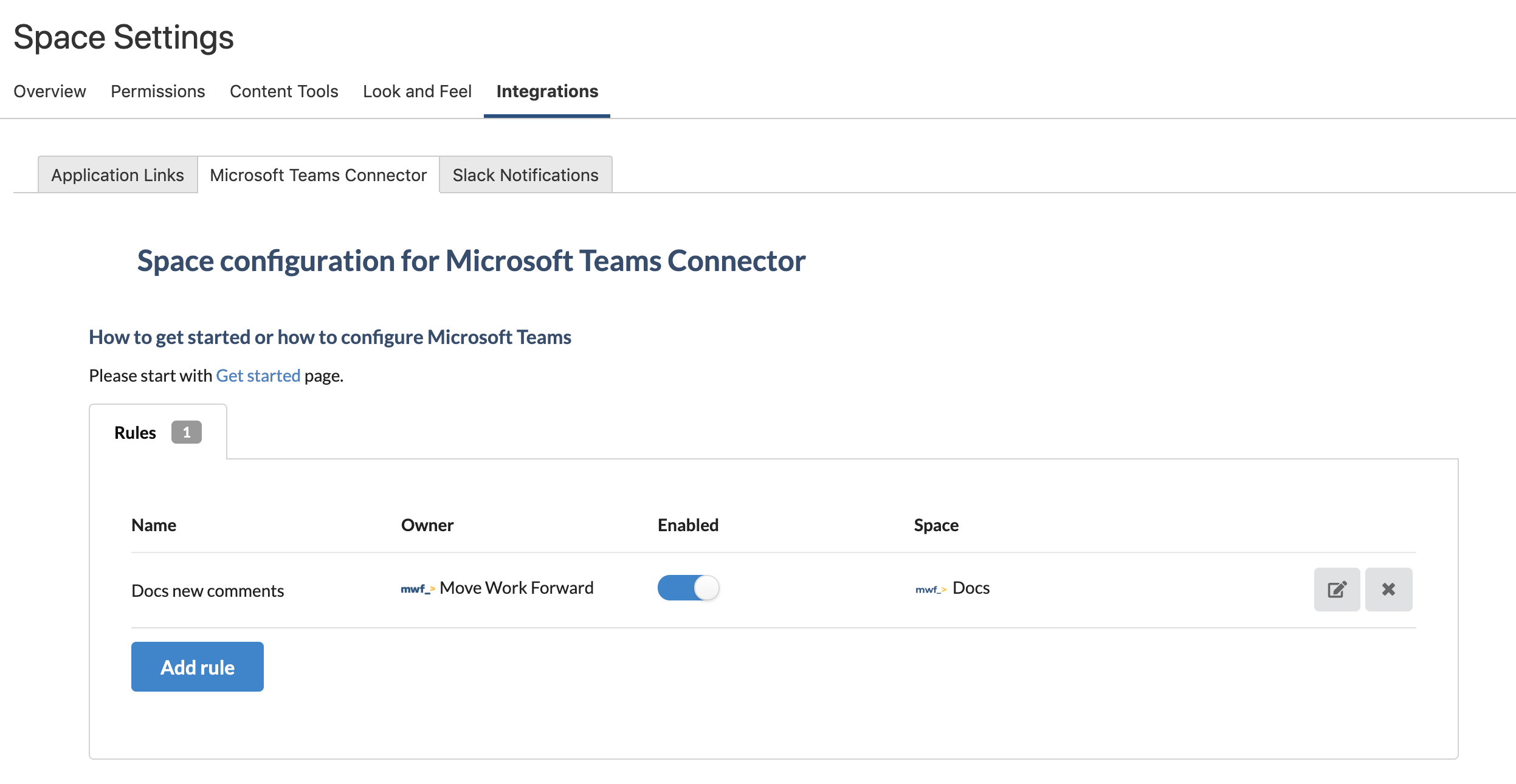The height and width of the screenshot is (784, 1516).
Task: Click the rules count badge
Action: click(186, 432)
